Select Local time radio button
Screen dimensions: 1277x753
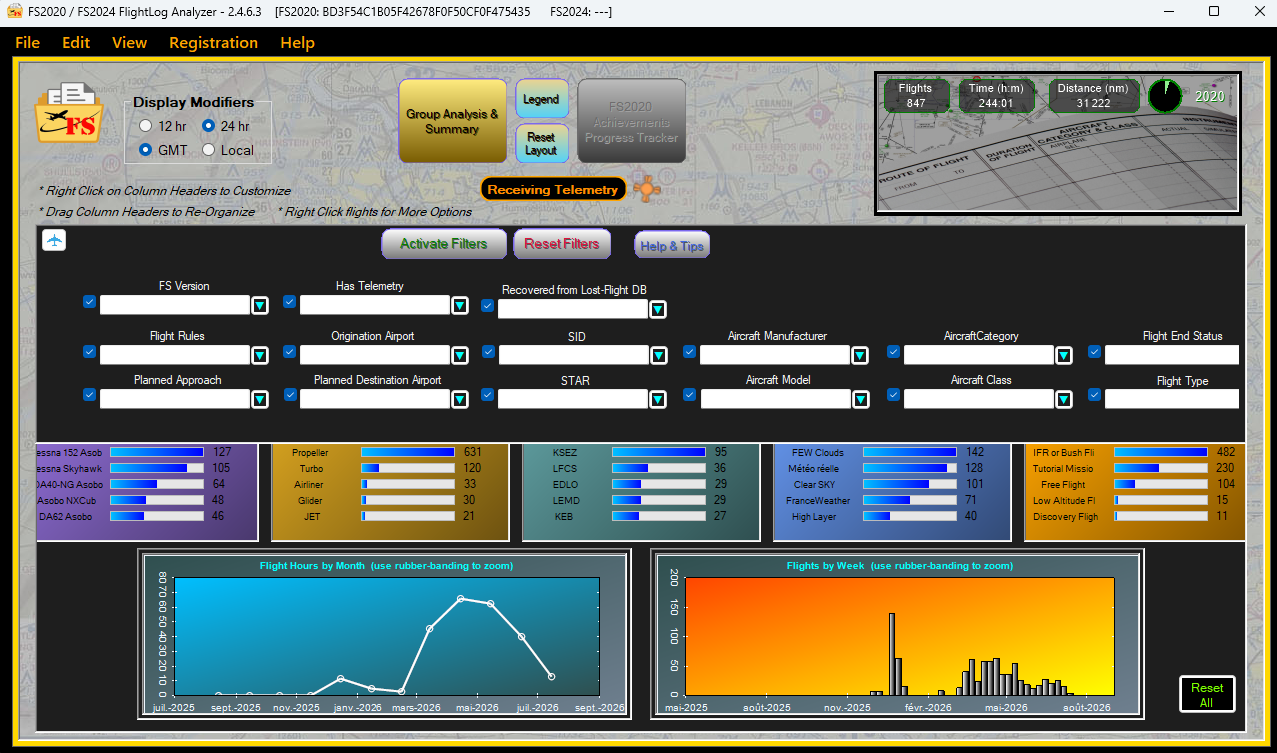(x=209, y=150)
